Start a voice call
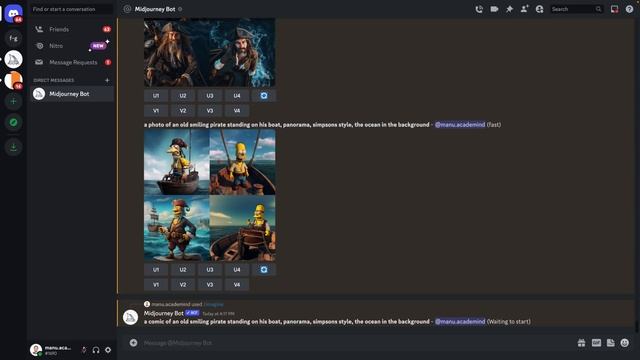This screenshot has height=360, width=640. click(479, 9)
